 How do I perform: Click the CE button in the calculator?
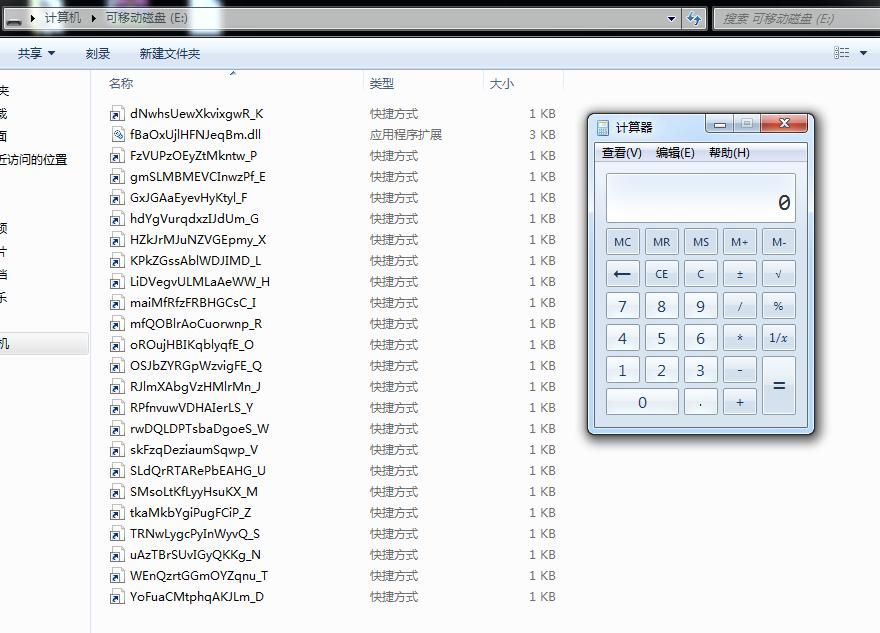pyautogui.click(x=662, y=274)
